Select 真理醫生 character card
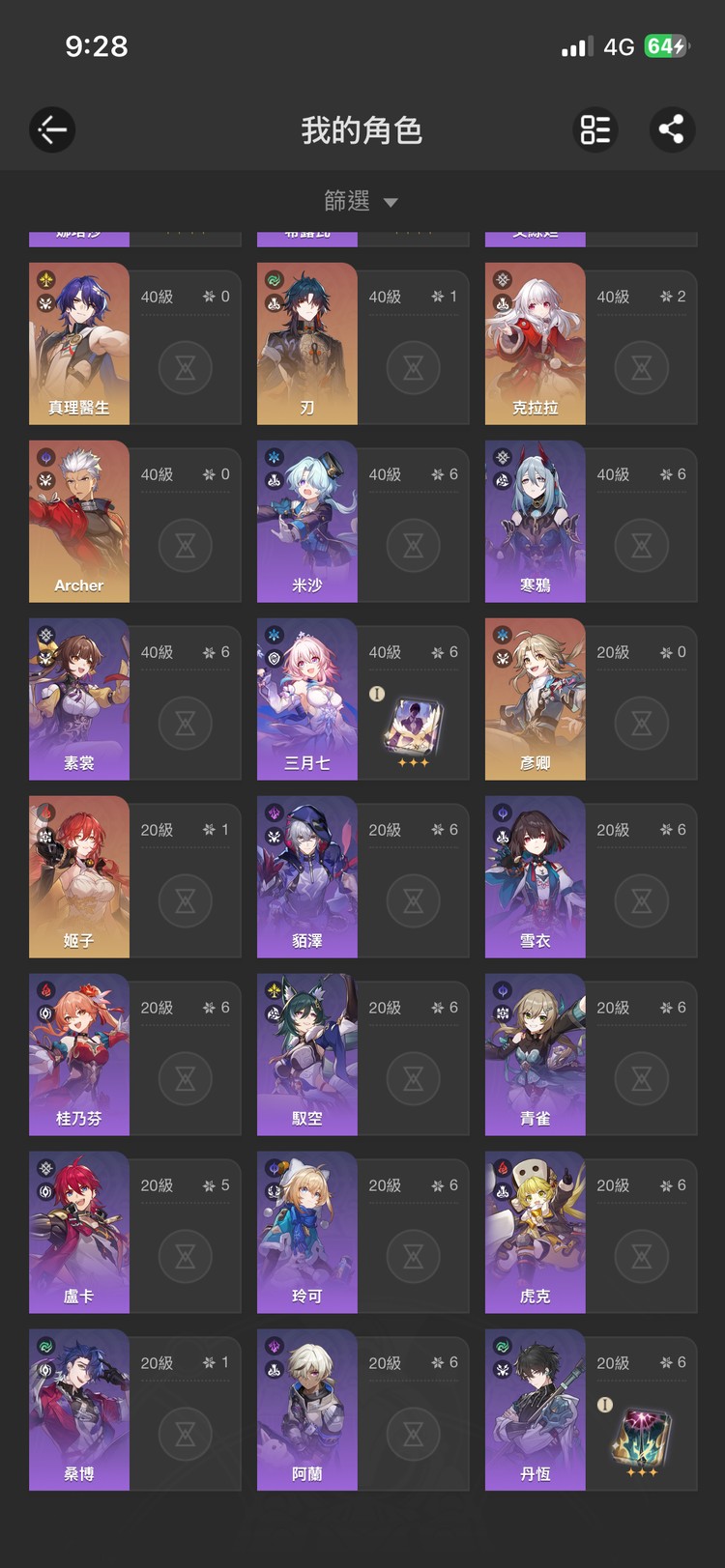Image resolution: width=725 pixels, height=1568 pixels. point(134,344)
